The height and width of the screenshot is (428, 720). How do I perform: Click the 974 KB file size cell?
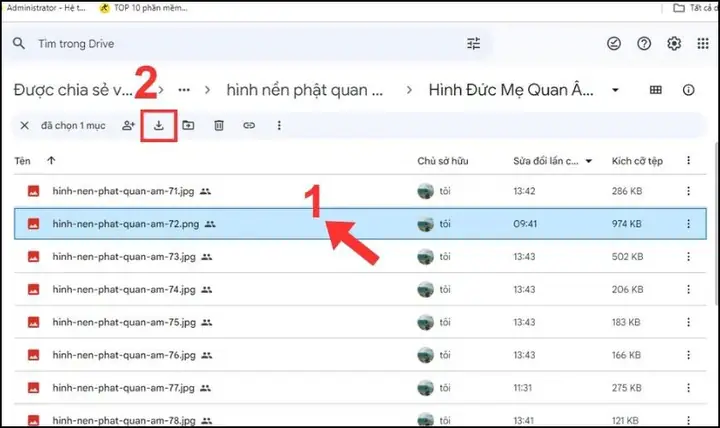tap(626, 224)
